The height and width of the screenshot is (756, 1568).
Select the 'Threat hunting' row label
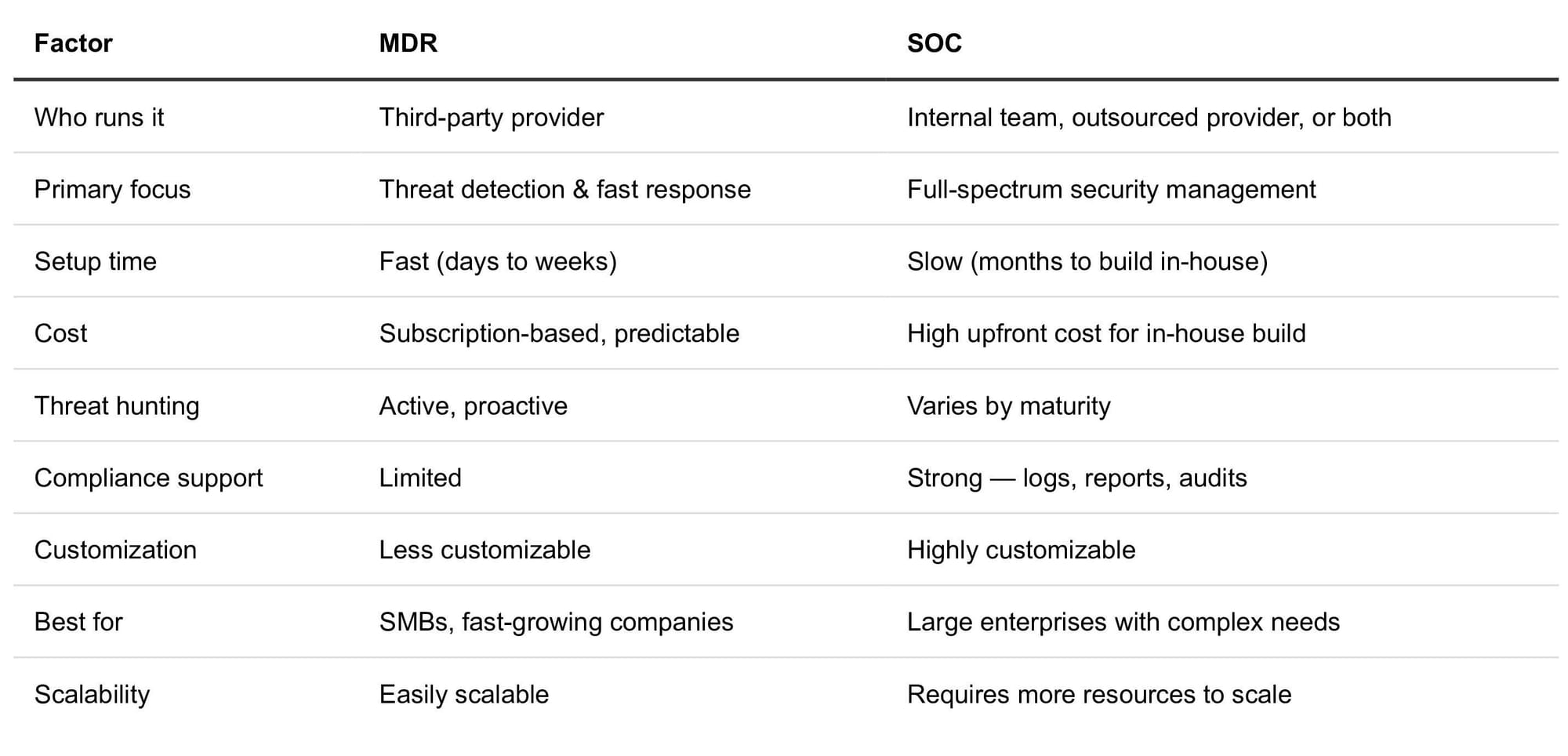pos(117,406)
